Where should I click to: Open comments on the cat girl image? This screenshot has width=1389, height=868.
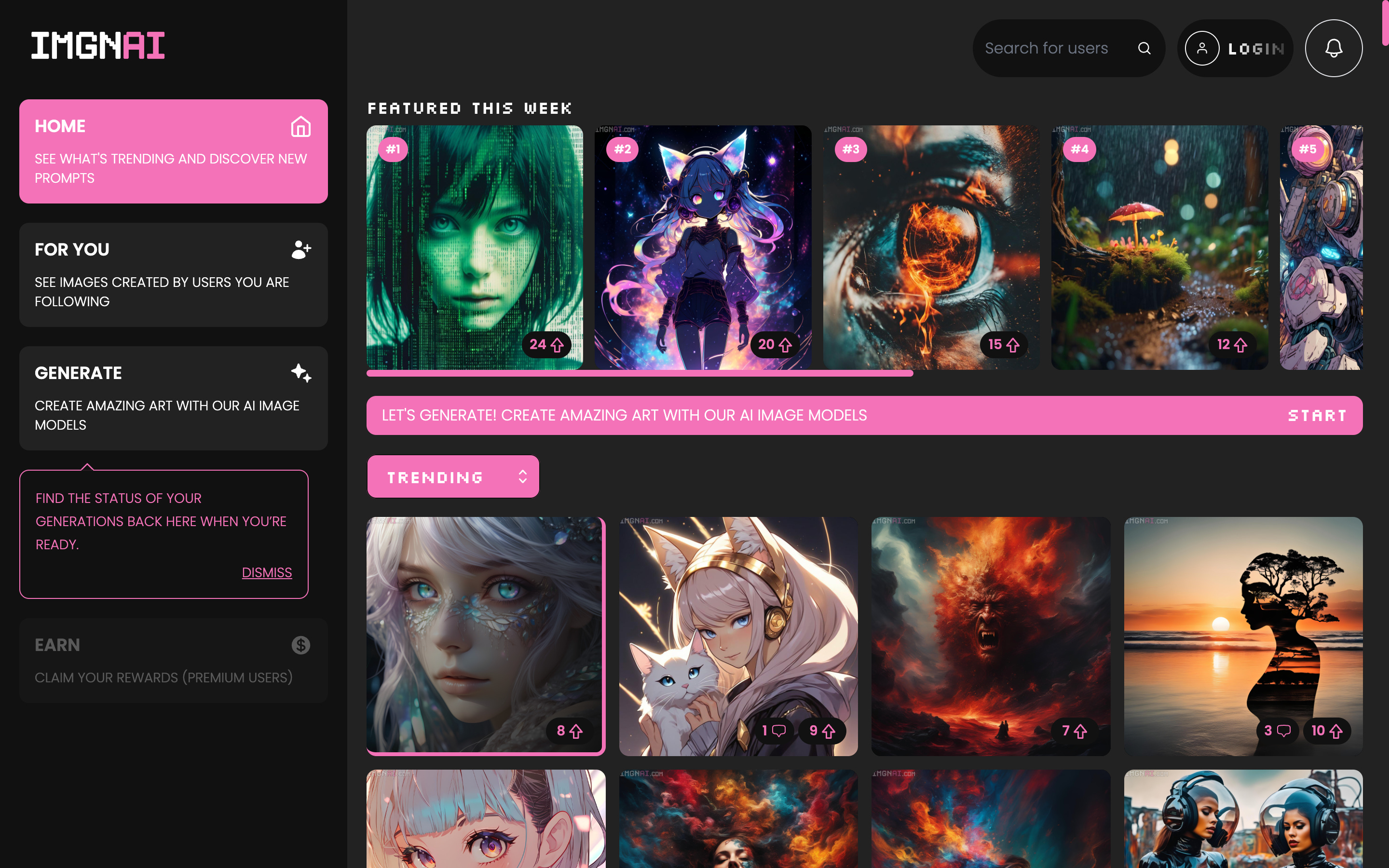tap(774, 731)
